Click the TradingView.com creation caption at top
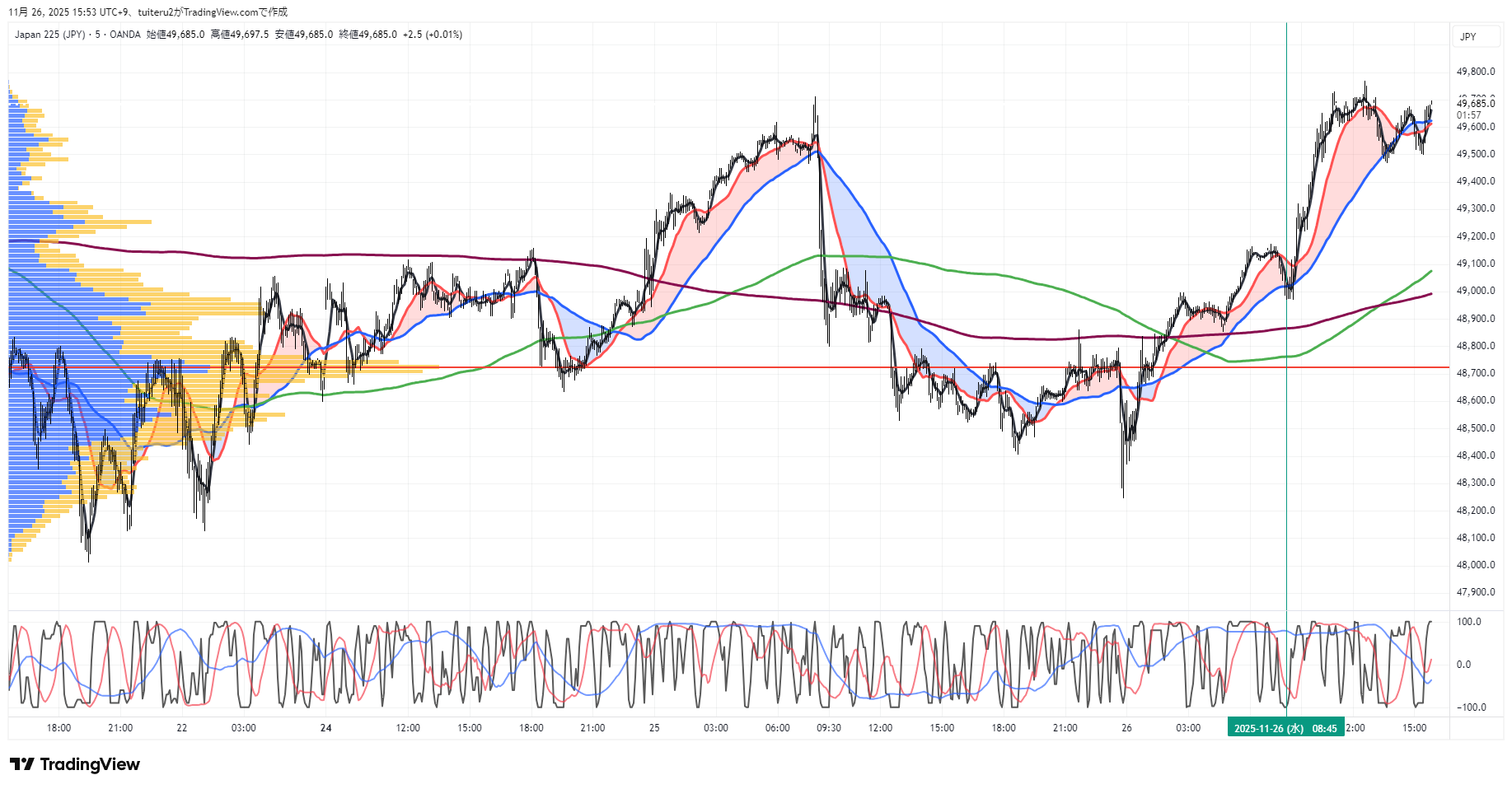The image size is (1512, 789). click(x=213, y=12)
